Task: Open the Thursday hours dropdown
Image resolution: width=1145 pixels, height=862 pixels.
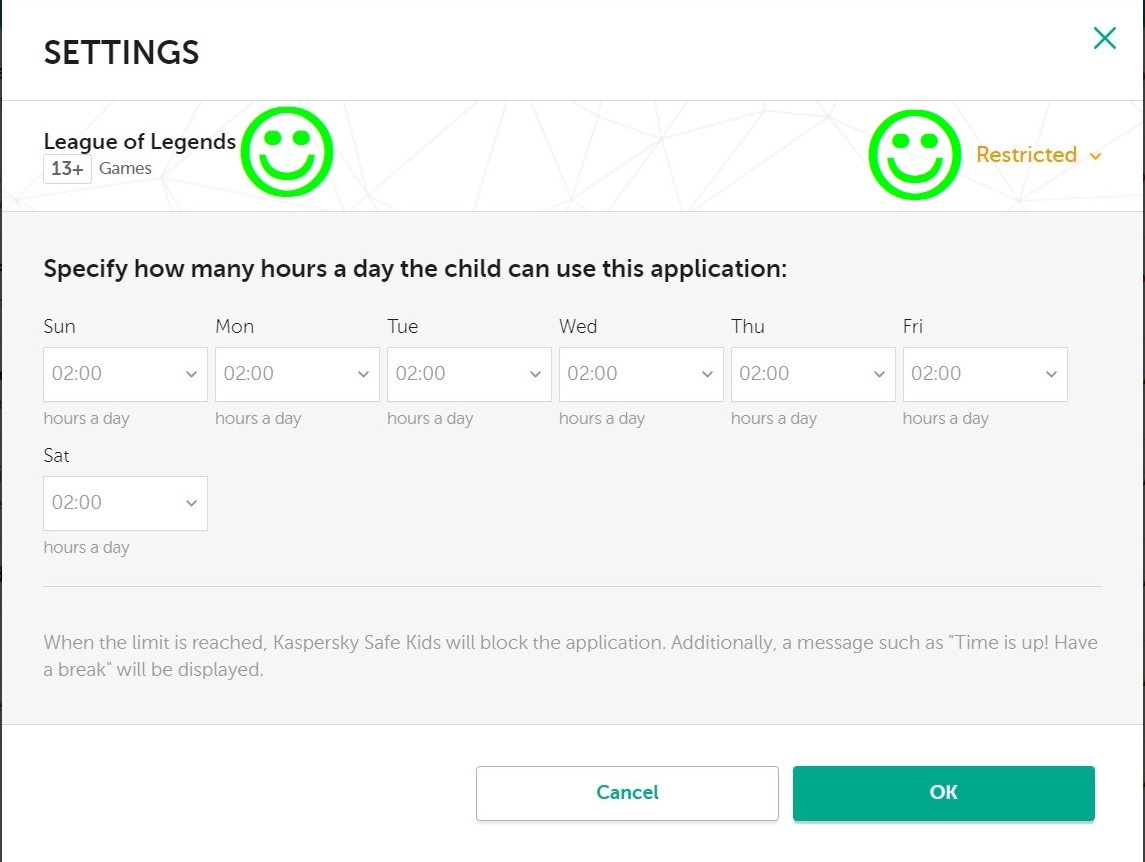Action: (x=813, y=374)
